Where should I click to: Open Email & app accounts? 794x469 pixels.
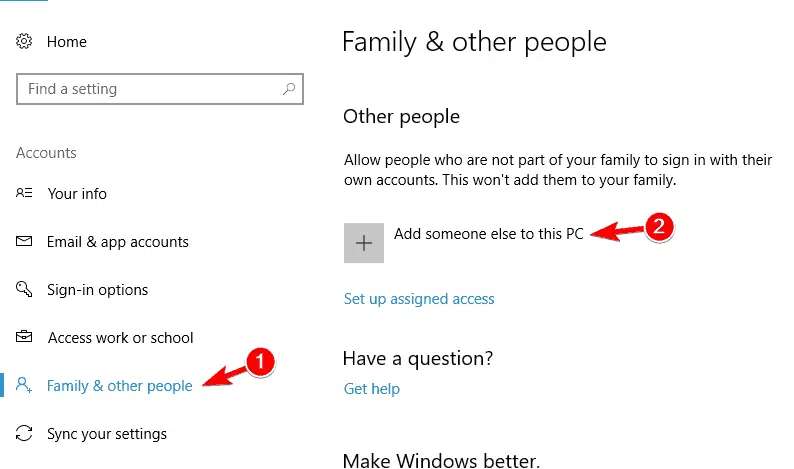click(x=117, y=242)
